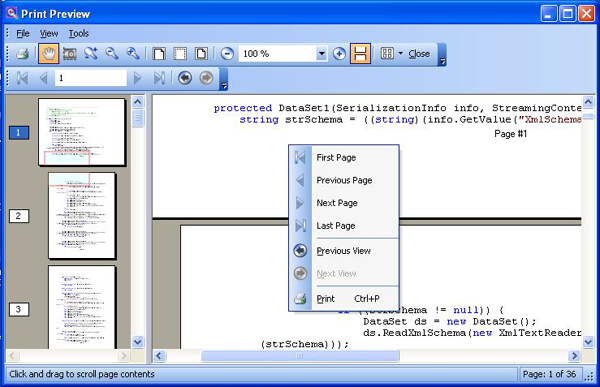This screenshot has height=387, width=600.
Task: Open the multiple pages dropdown arrow
Action: tap(401, 54)
